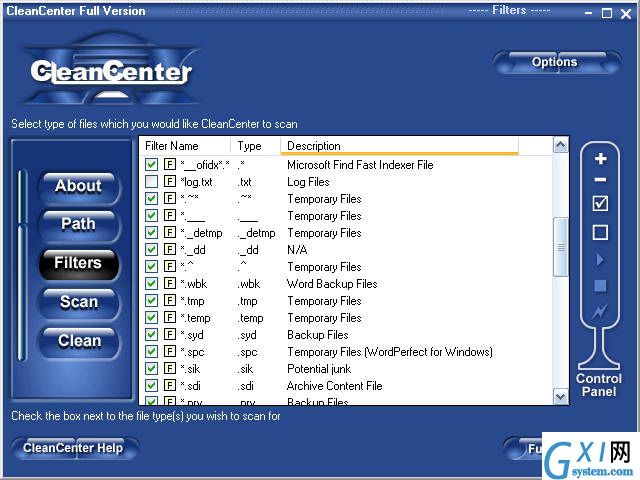Open the Clean section
Viewport: 640px width, 480px height.
point(78,342)
